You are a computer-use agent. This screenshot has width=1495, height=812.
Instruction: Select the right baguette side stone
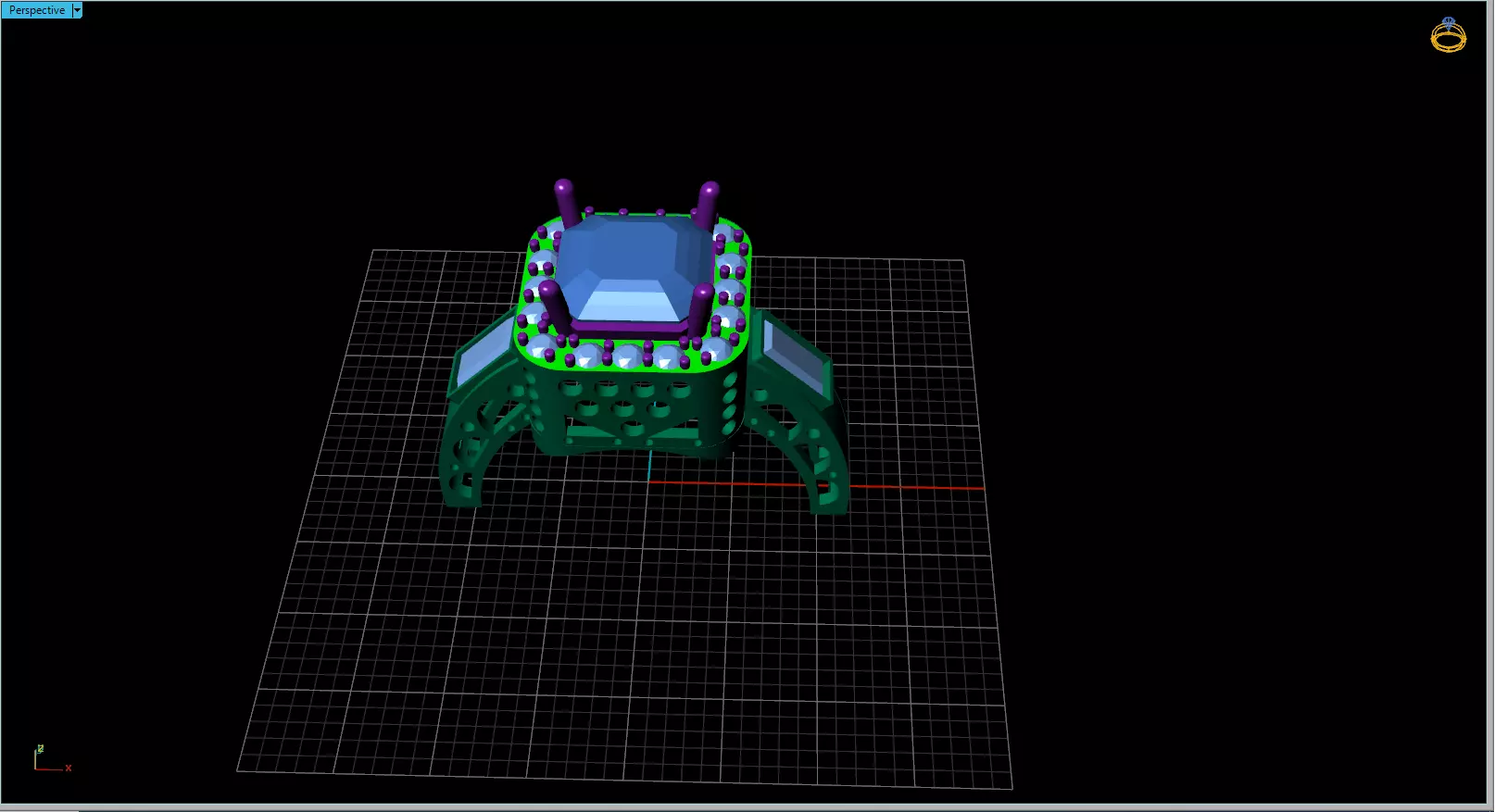click(792, 356)
